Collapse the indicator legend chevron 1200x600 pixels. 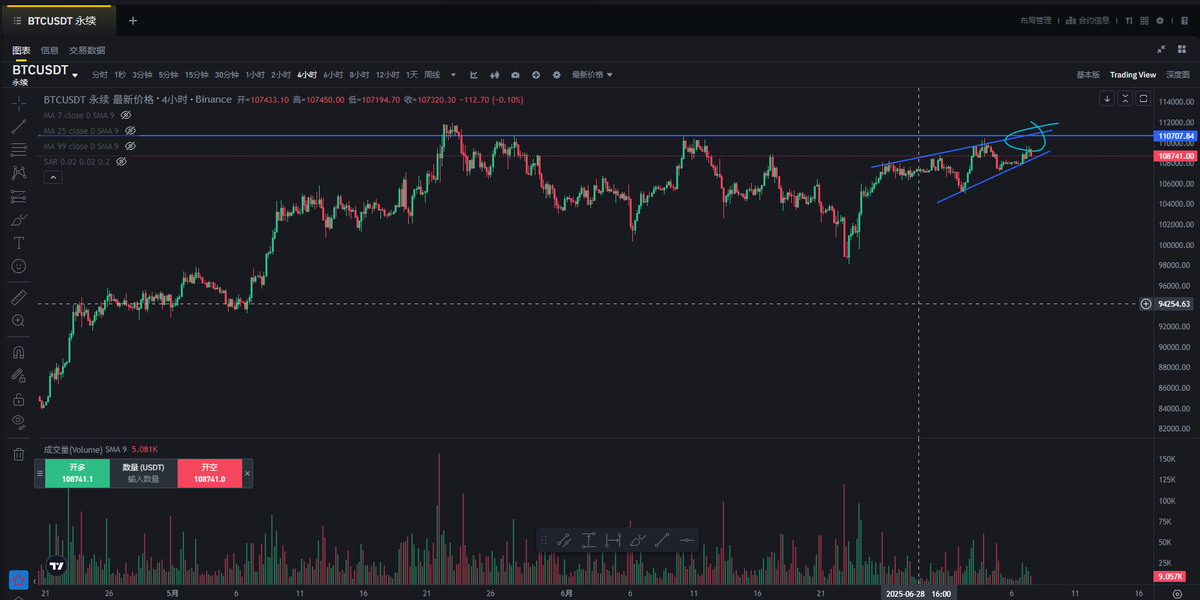point(53,177)
